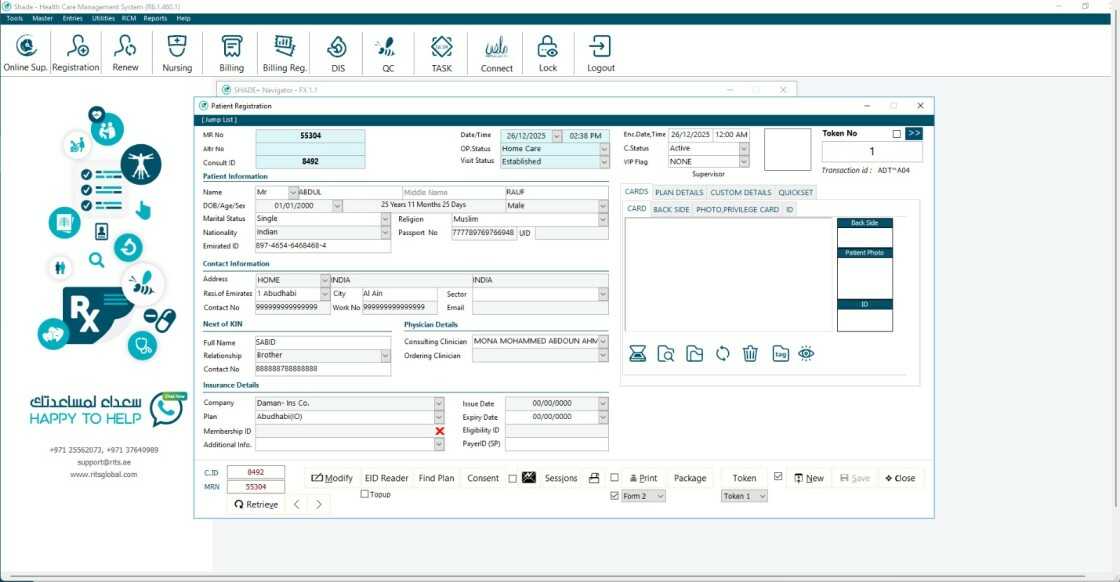The height and width of the screenshot is (582, 1120).
Task: Click the search-document icon under card preview
Action: 666,353
